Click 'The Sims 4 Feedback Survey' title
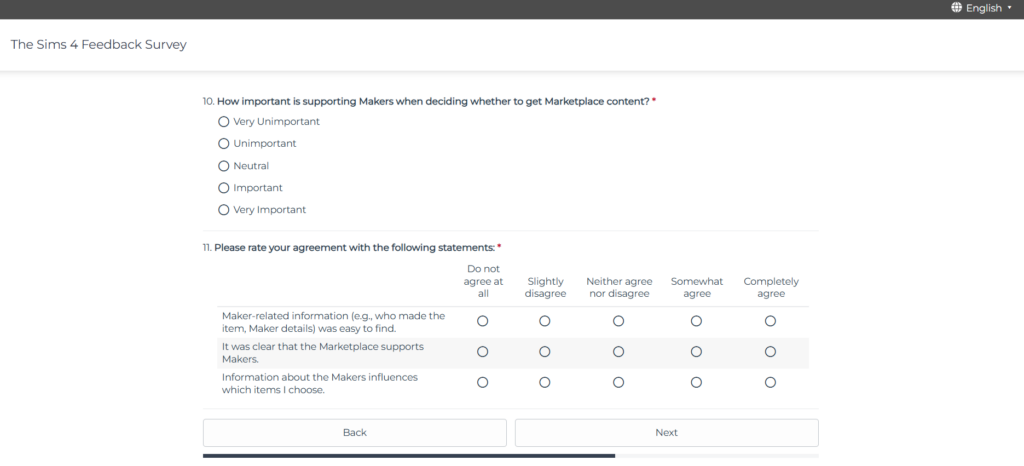The height and width of the screenshot is (466, 1024). [99, 44]
